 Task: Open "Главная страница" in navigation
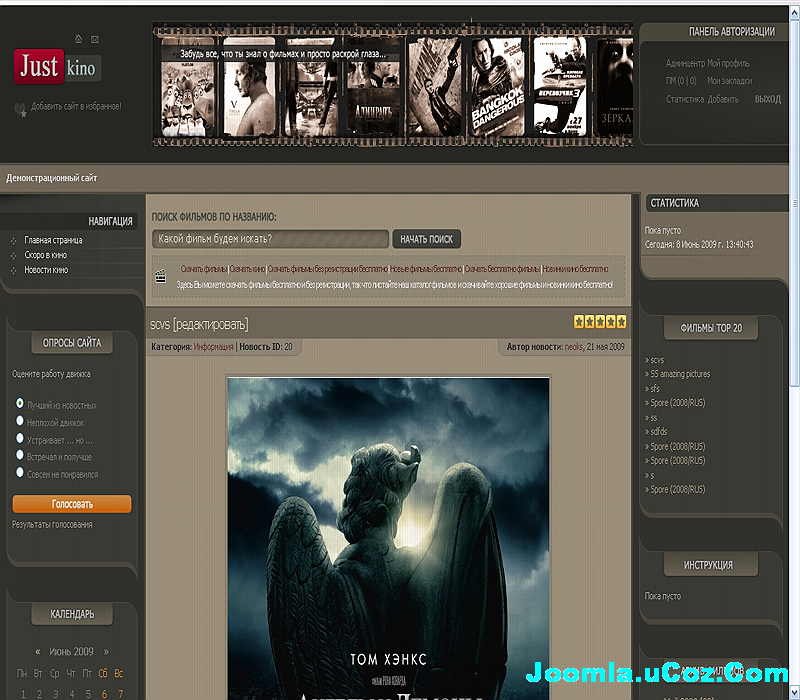tap(53, 240)
